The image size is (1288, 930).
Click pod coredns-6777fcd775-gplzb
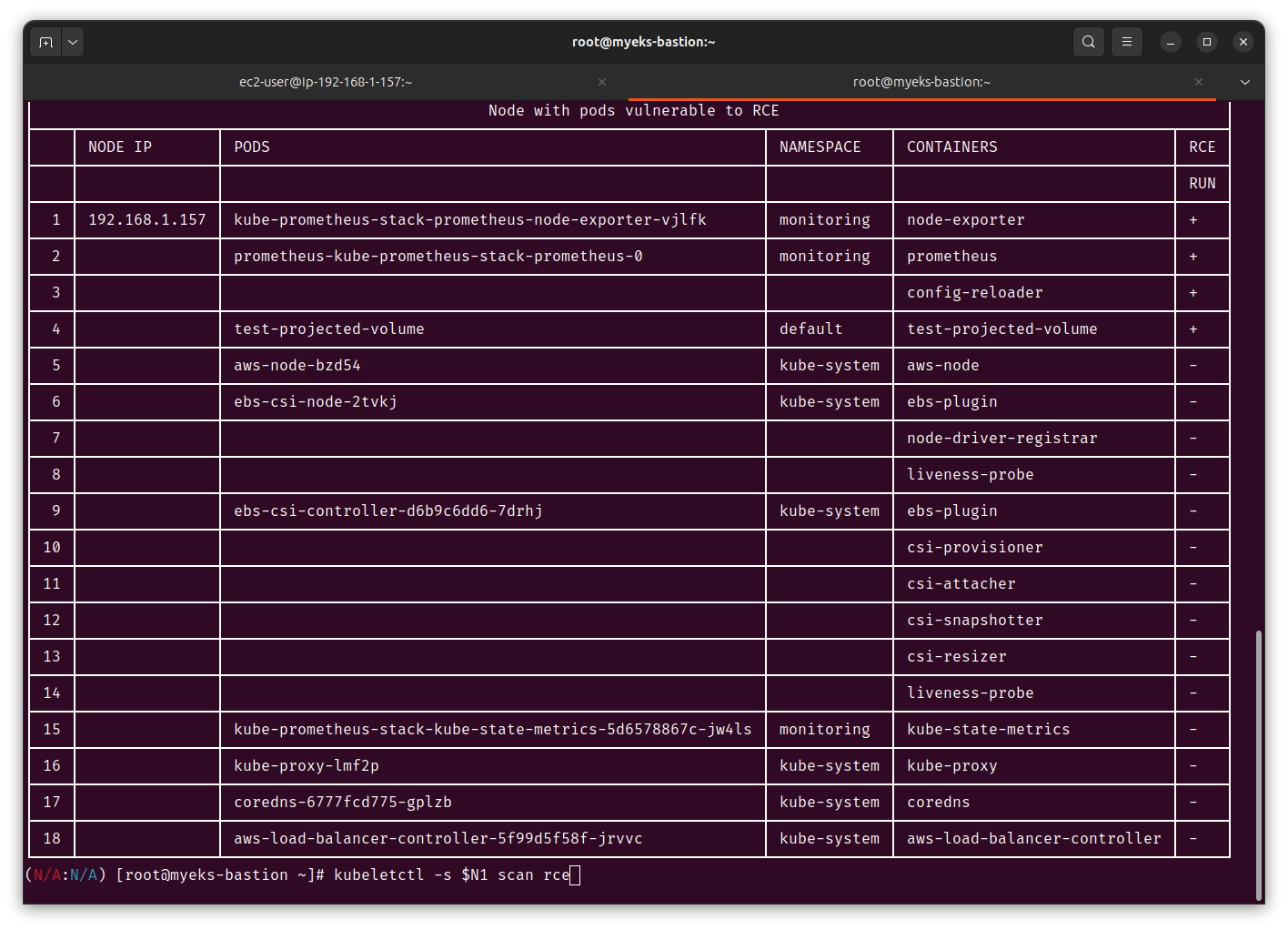(343, 803)
